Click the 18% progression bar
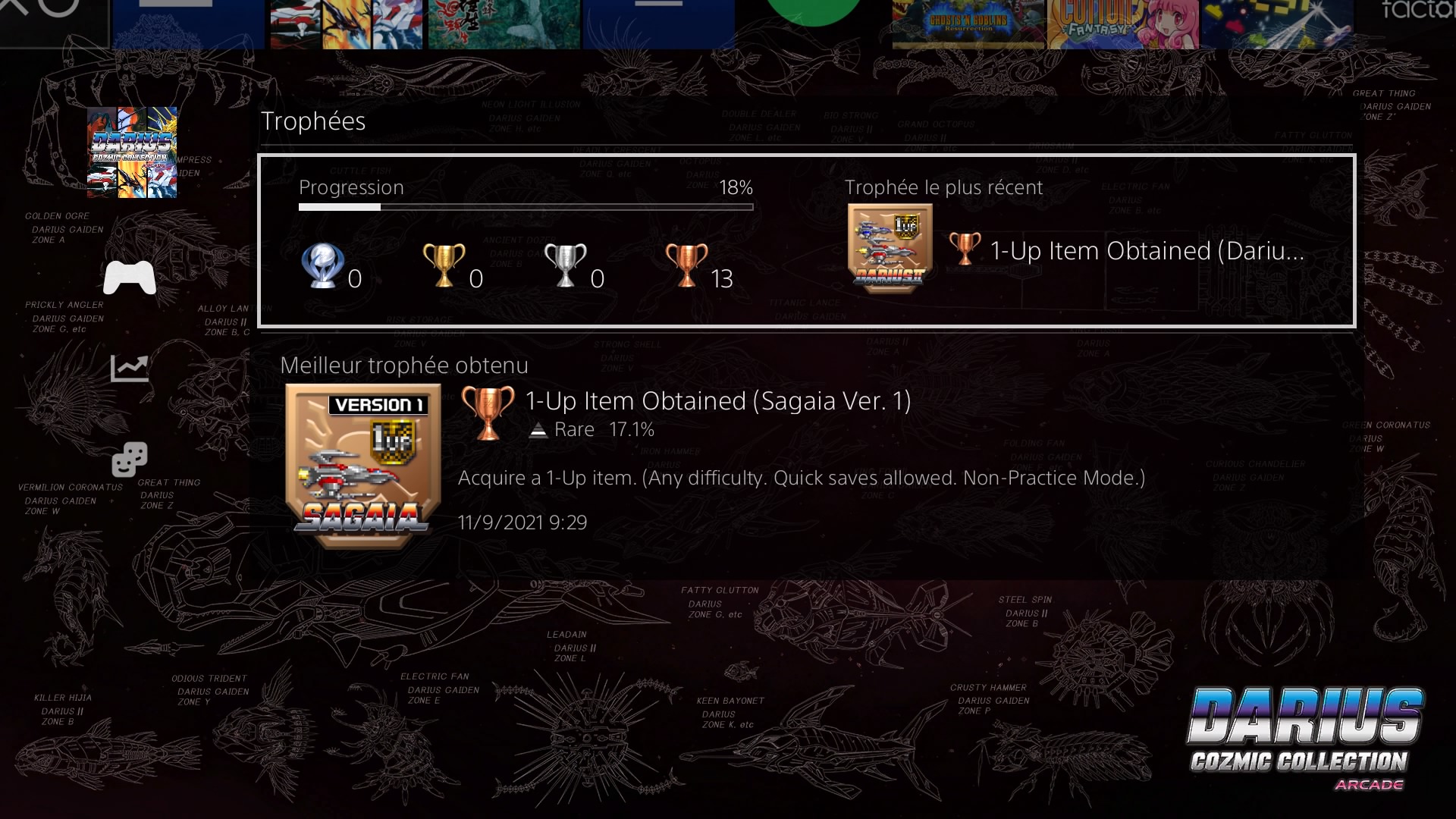The image size is (1456, 819). [x=526, y=207]
